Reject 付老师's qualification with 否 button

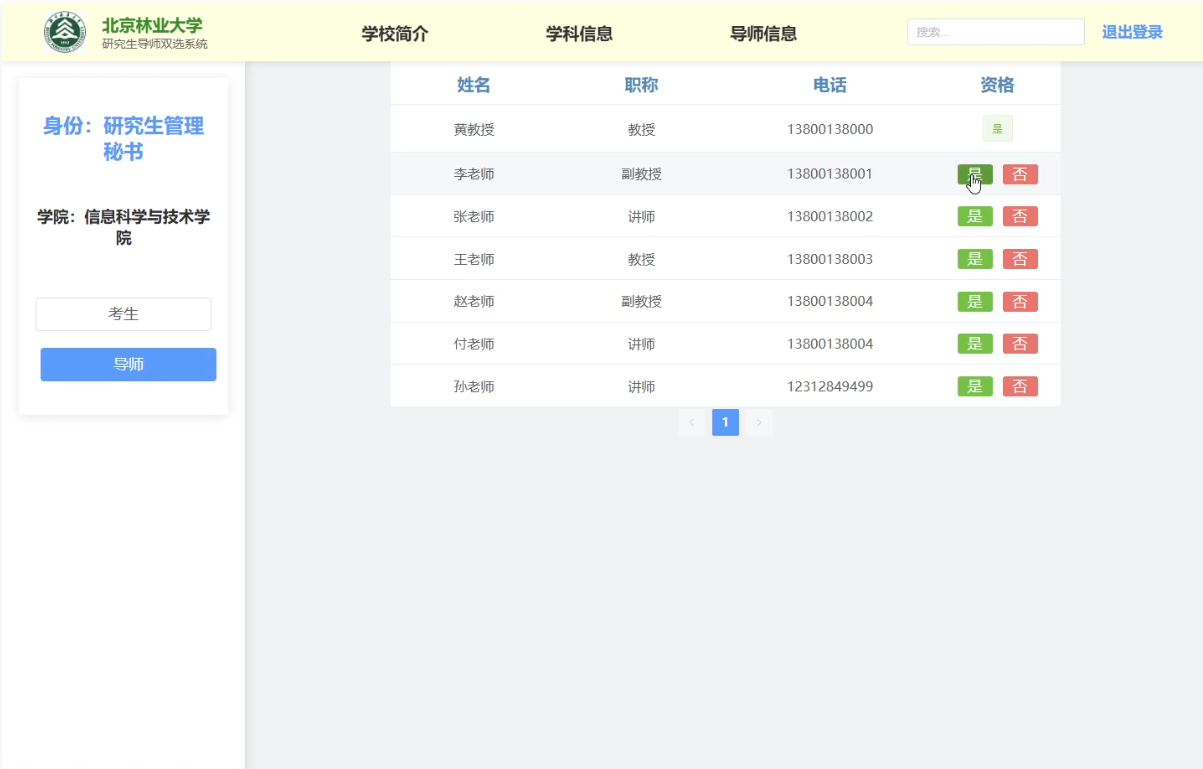click(x=1019, y=343)
